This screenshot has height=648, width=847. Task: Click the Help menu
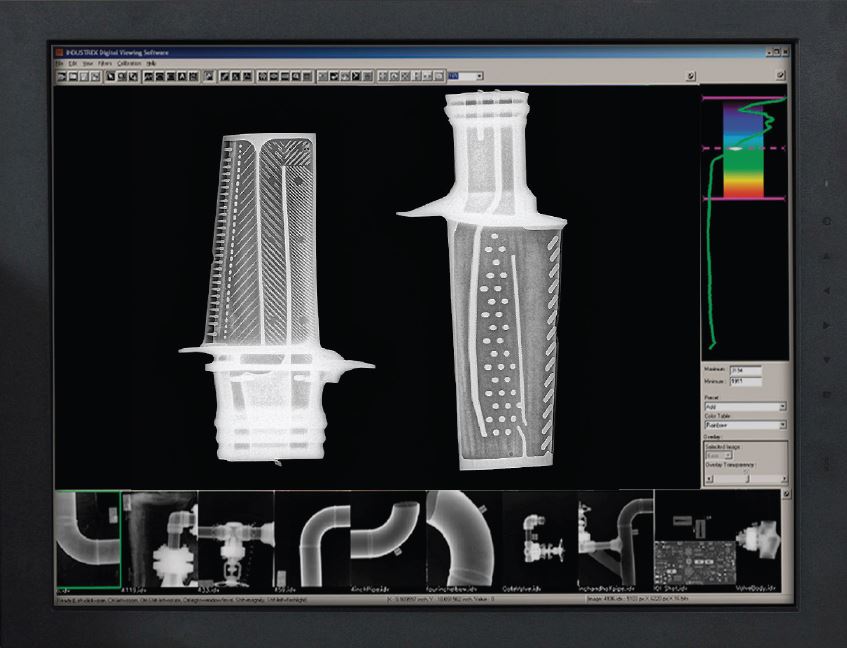pos(152,63)
